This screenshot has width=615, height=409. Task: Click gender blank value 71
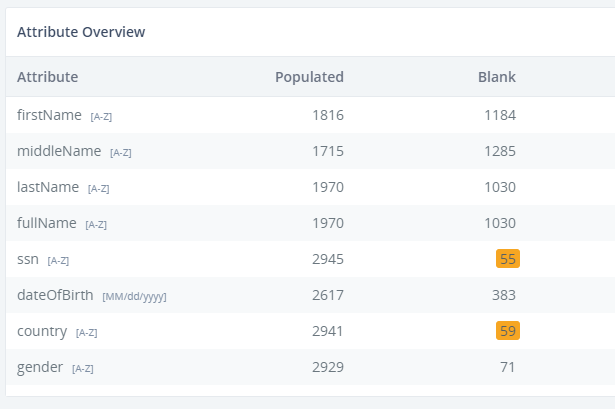click(508, 367)
